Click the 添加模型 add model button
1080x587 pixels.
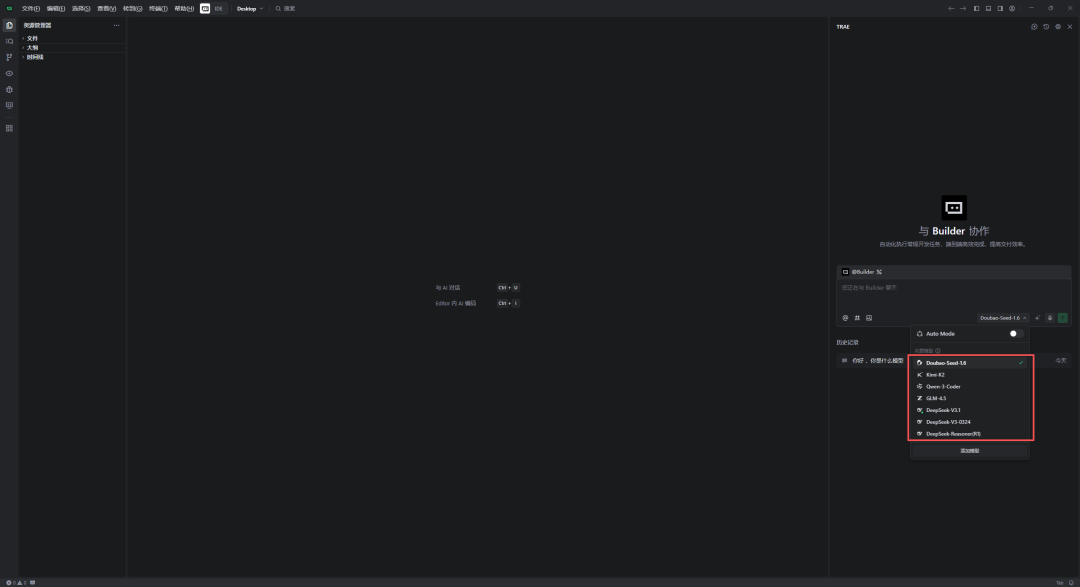tap(970, 451)
